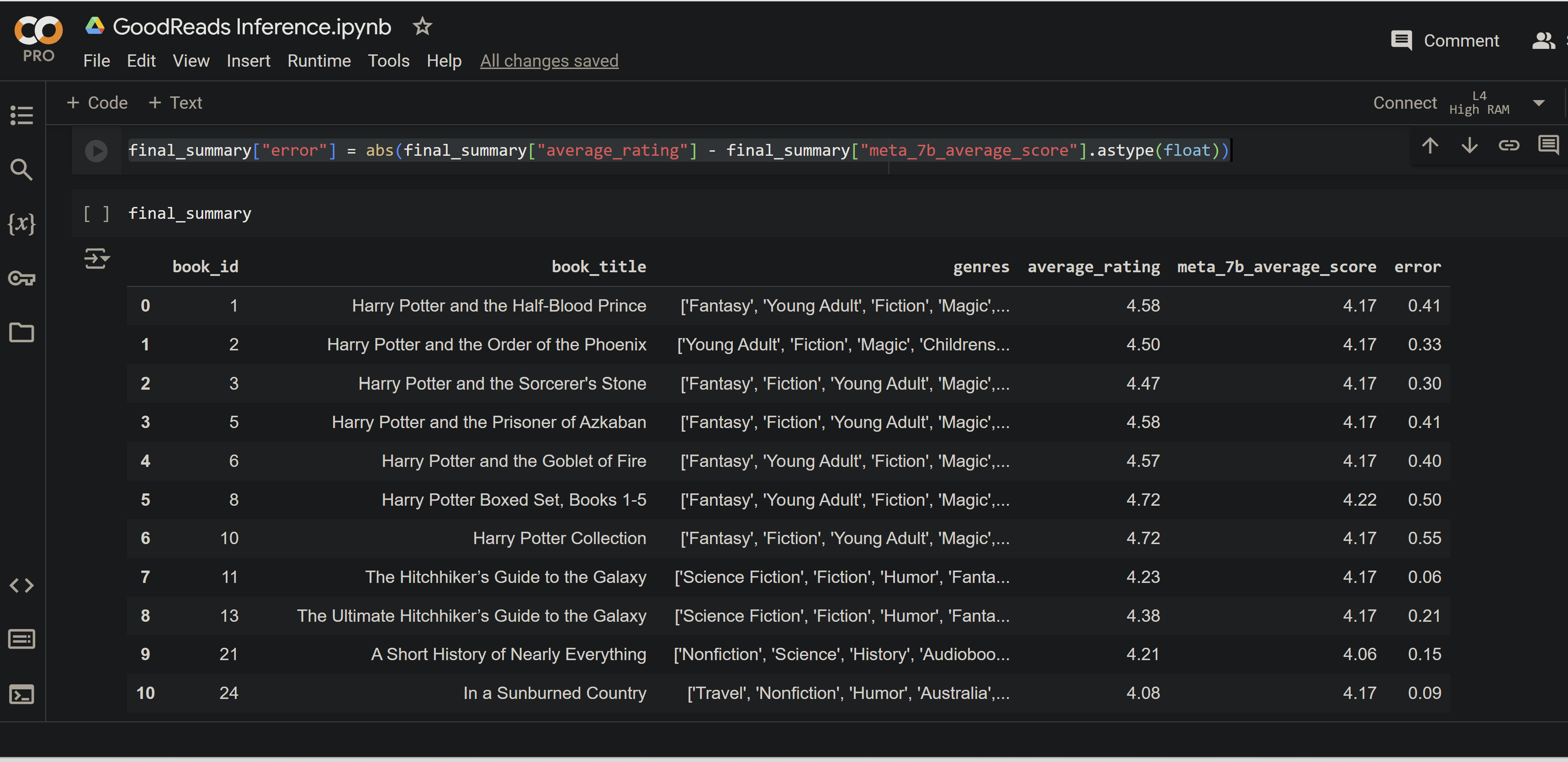Image resolution: width=1568 pixels, height=762 pixels.
Task: Open the code snippets panel
Action: (22, 585)
